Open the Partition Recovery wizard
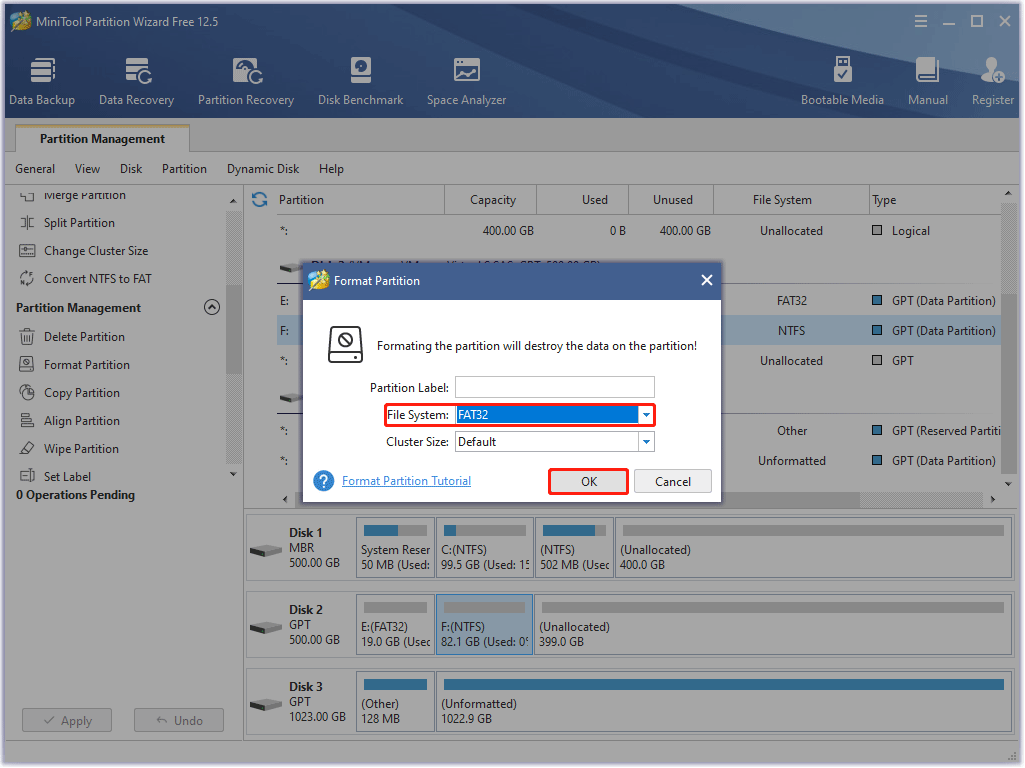The width and height of the screenshot is (1025, 768). [246, 80]
